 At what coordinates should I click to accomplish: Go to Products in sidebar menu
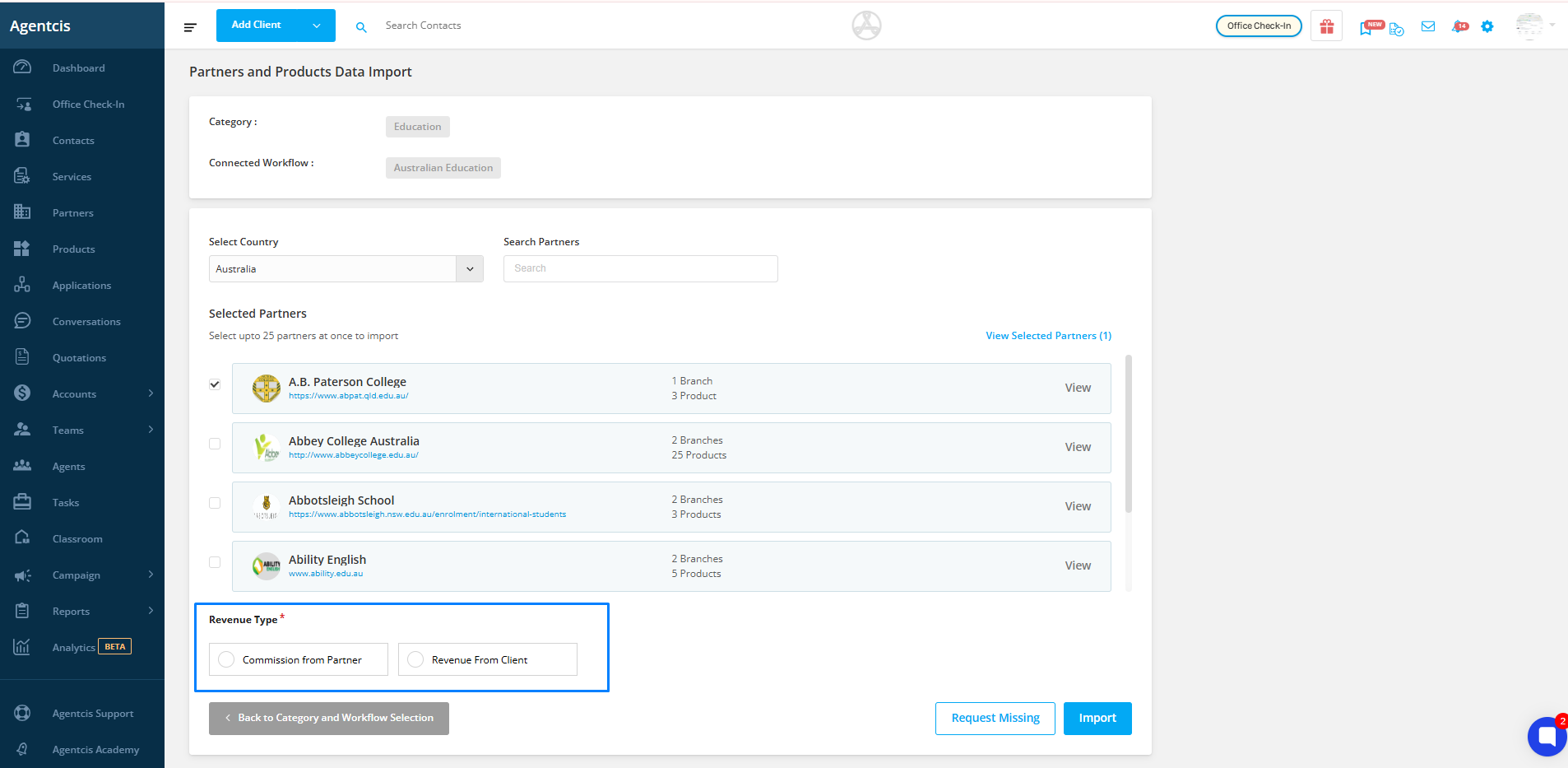pos(74,249)
